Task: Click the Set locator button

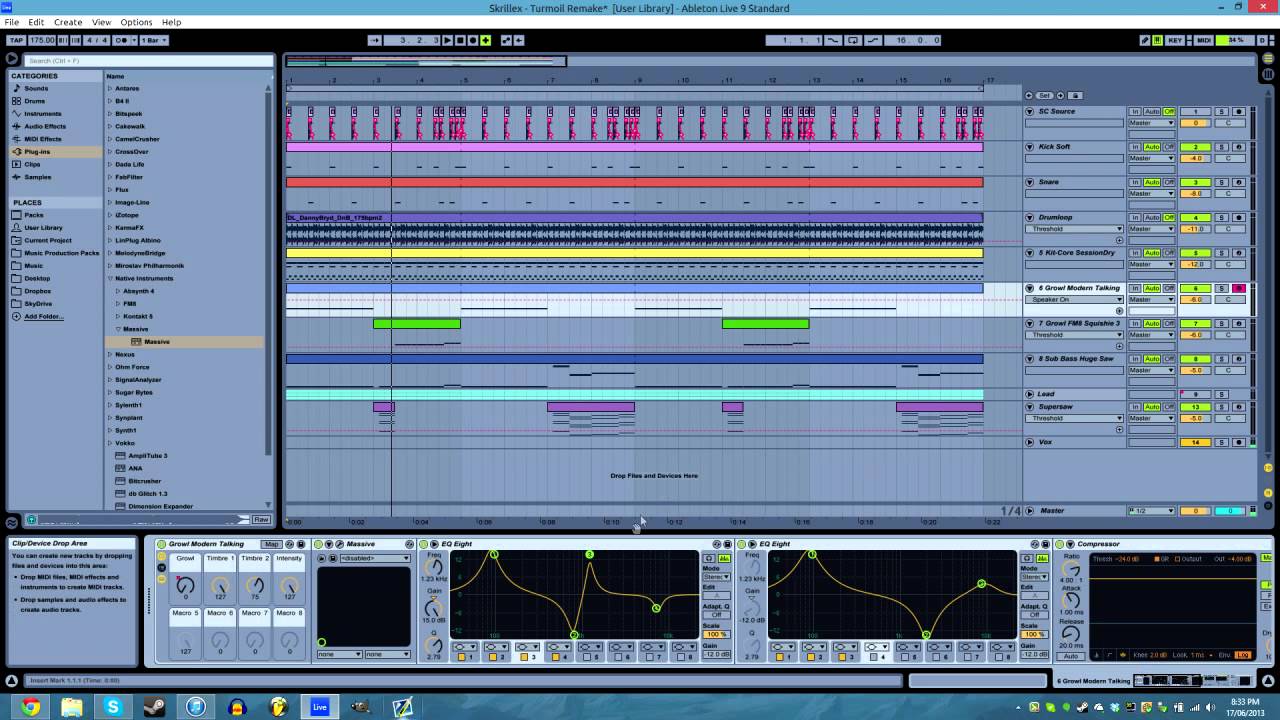Action: pos(1044,96)
